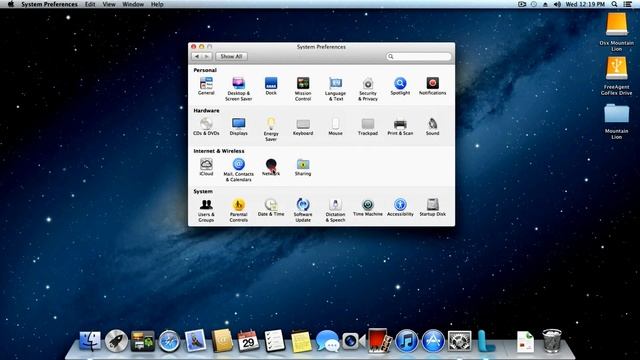The width and height of the screenshot is (640, 360).
Task: Open Time Machine preferences pane
Action: (368, 207)
